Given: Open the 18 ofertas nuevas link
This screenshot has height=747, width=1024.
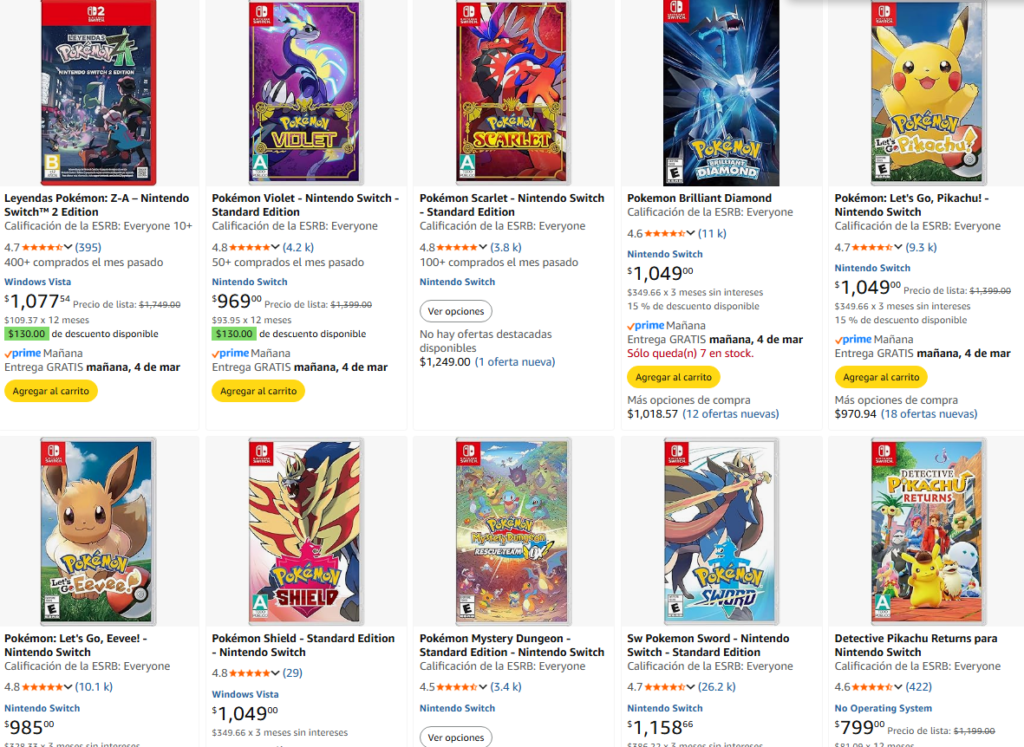Looking at the screenshot, I should click(x=930, y=414).
